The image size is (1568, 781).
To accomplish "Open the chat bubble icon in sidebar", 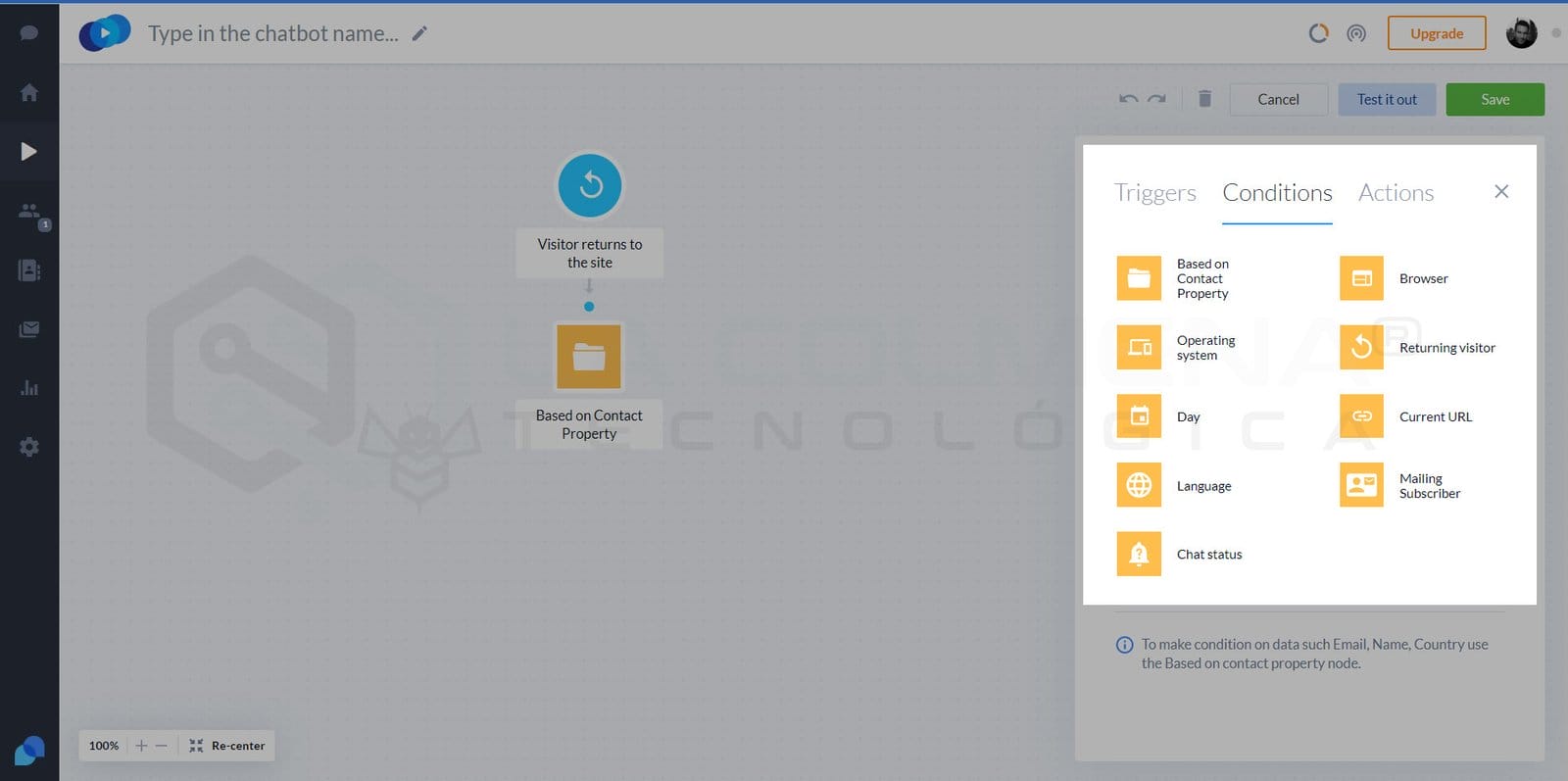I will (29, 33).
